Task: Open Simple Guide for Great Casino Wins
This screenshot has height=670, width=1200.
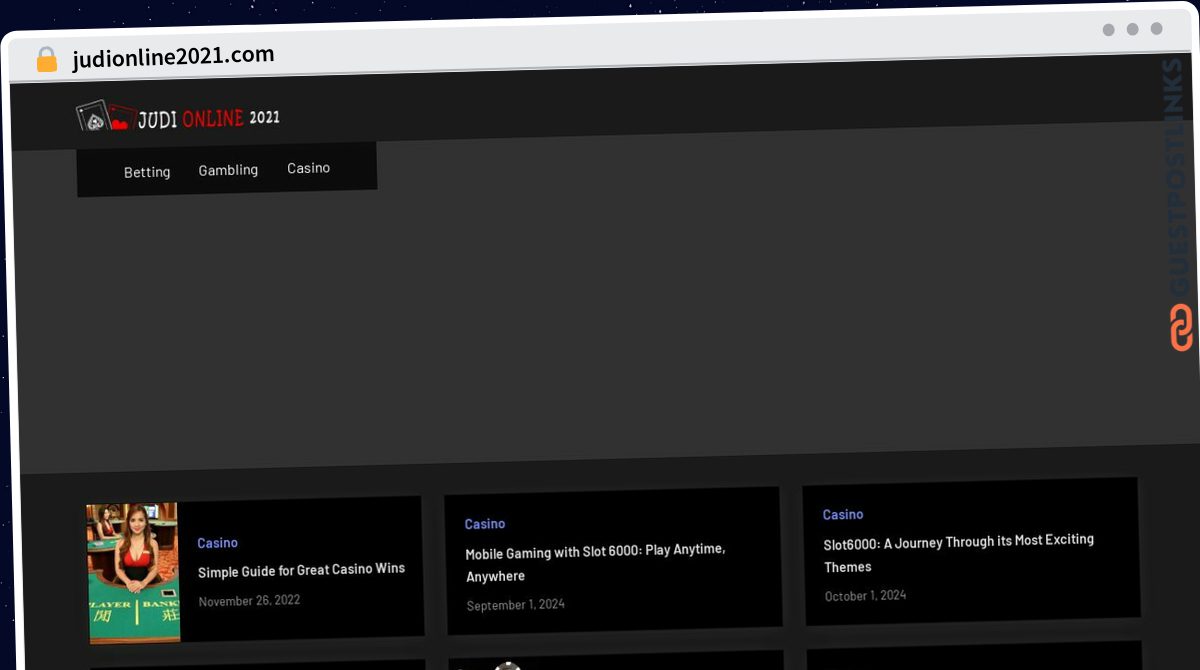Action: pos(301,570)
